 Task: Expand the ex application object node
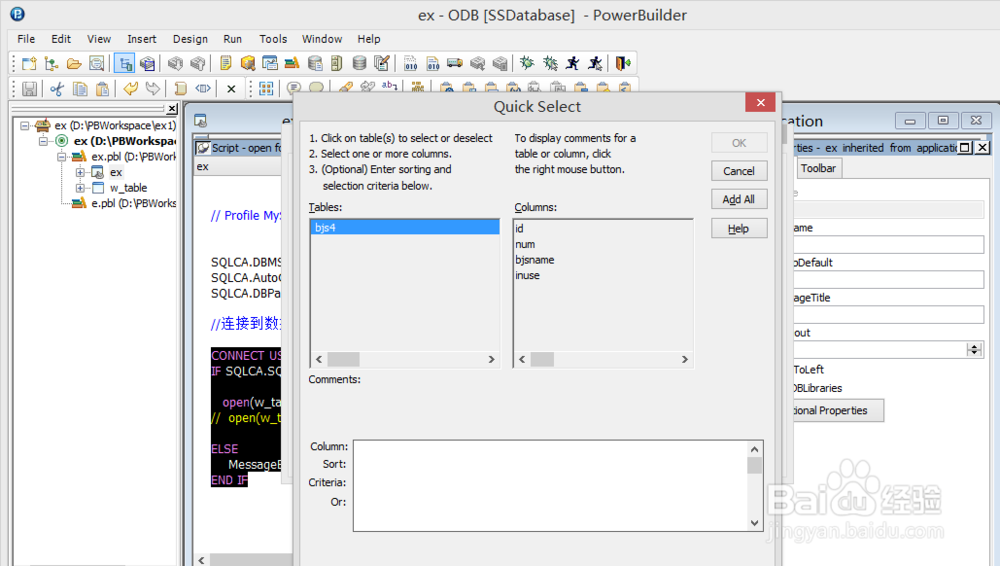pos(80,172)
